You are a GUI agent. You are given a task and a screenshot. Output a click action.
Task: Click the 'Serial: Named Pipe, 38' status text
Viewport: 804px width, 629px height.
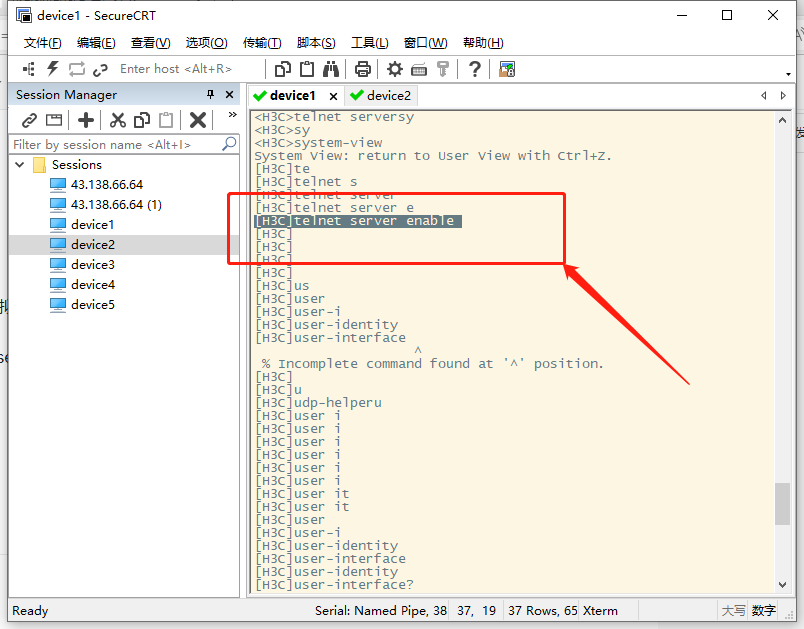[380, 611]
